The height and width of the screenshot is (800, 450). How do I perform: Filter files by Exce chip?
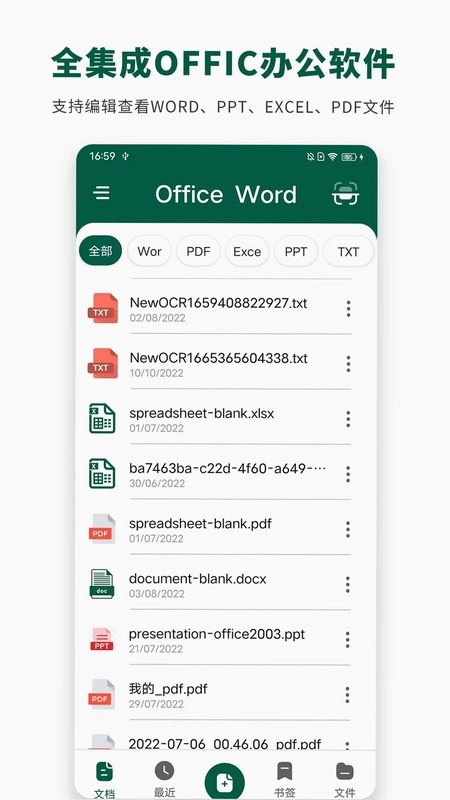(x=247, y=251)
